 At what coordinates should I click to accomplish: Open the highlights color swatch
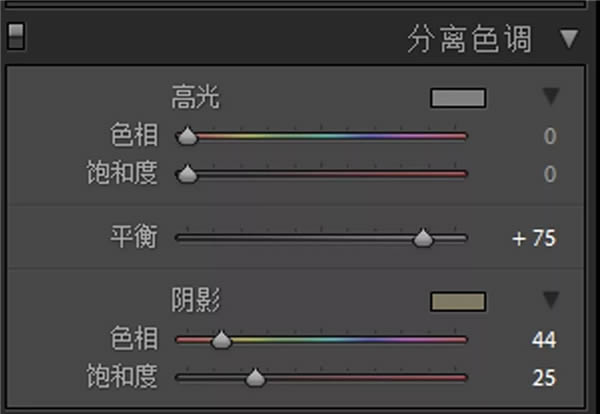(x=457, y=98)
